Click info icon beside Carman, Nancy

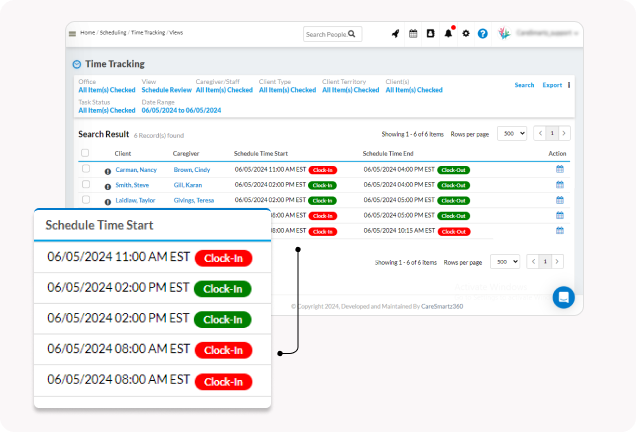click(108, 170)
